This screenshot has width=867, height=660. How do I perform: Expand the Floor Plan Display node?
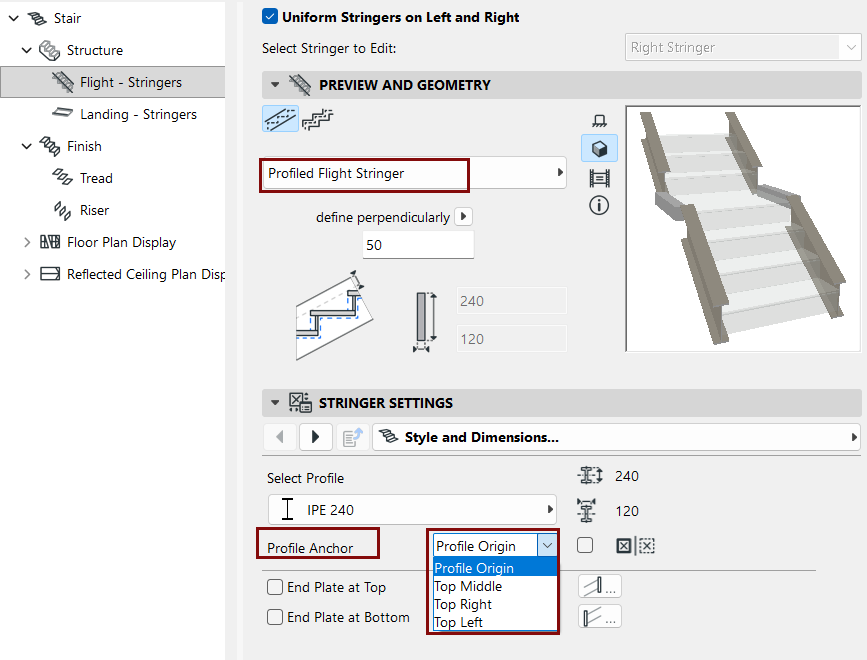[27, 243]
